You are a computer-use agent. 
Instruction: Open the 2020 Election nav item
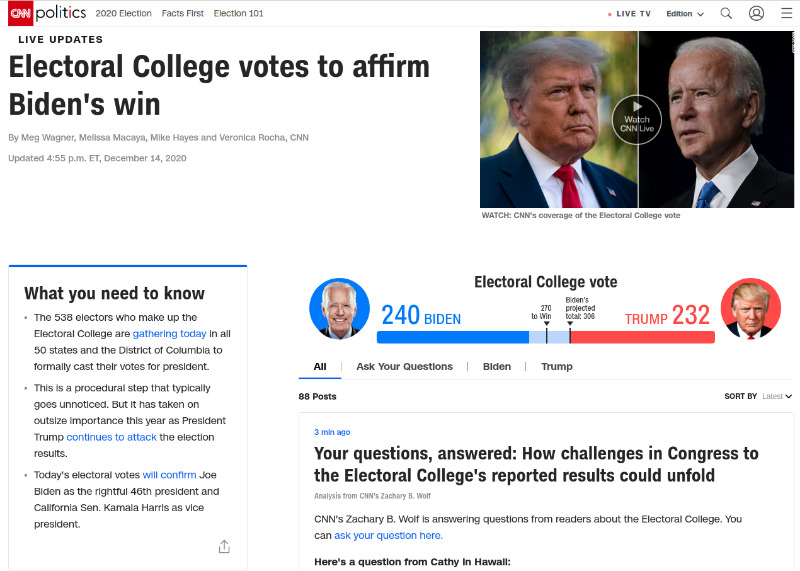123,13
